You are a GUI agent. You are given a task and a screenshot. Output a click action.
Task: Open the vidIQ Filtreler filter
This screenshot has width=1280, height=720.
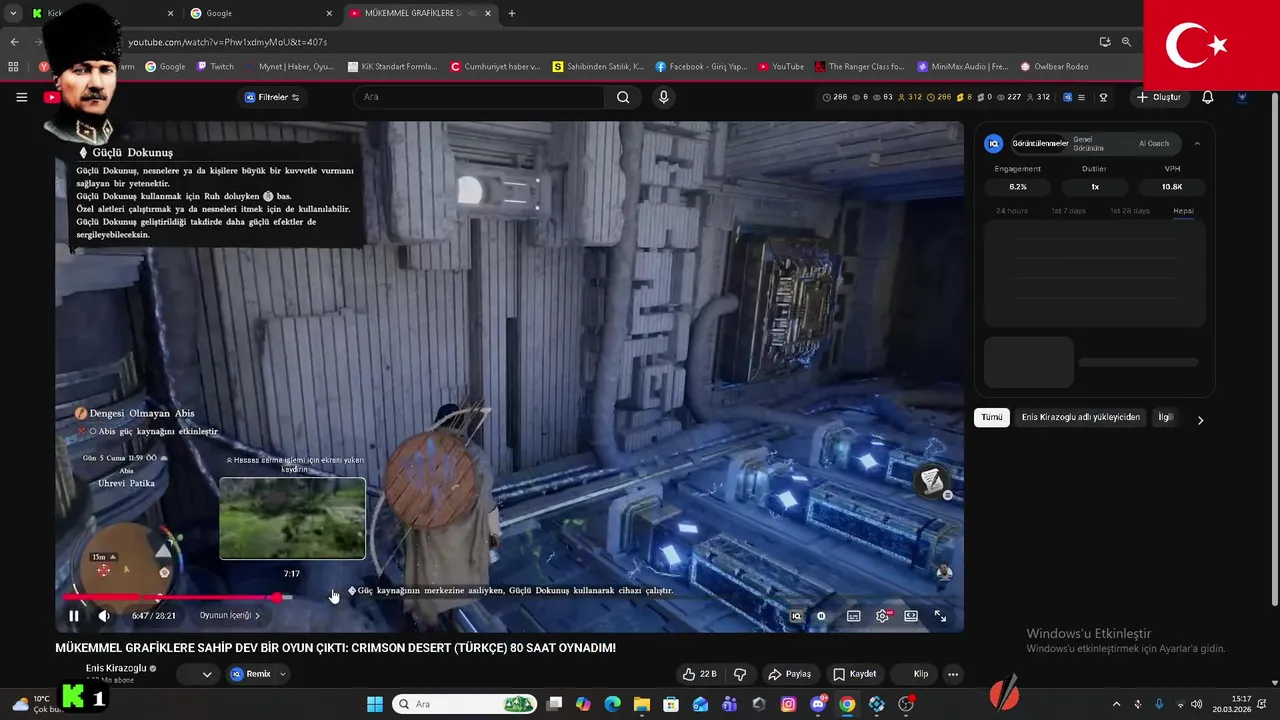pos(272,97)
